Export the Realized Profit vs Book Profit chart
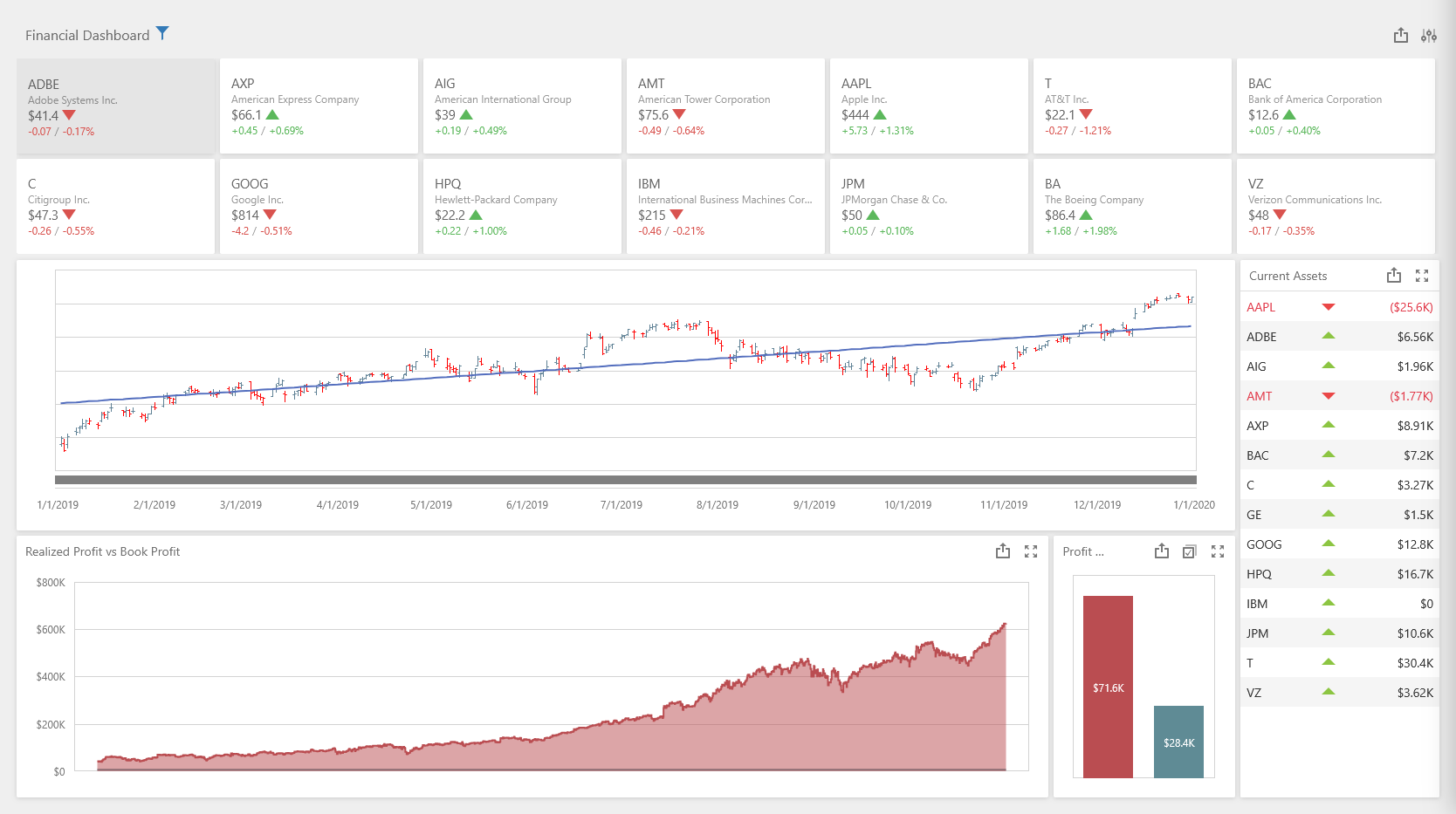Viewport: 1456px width, 814px height. (x=1002, y=551)
